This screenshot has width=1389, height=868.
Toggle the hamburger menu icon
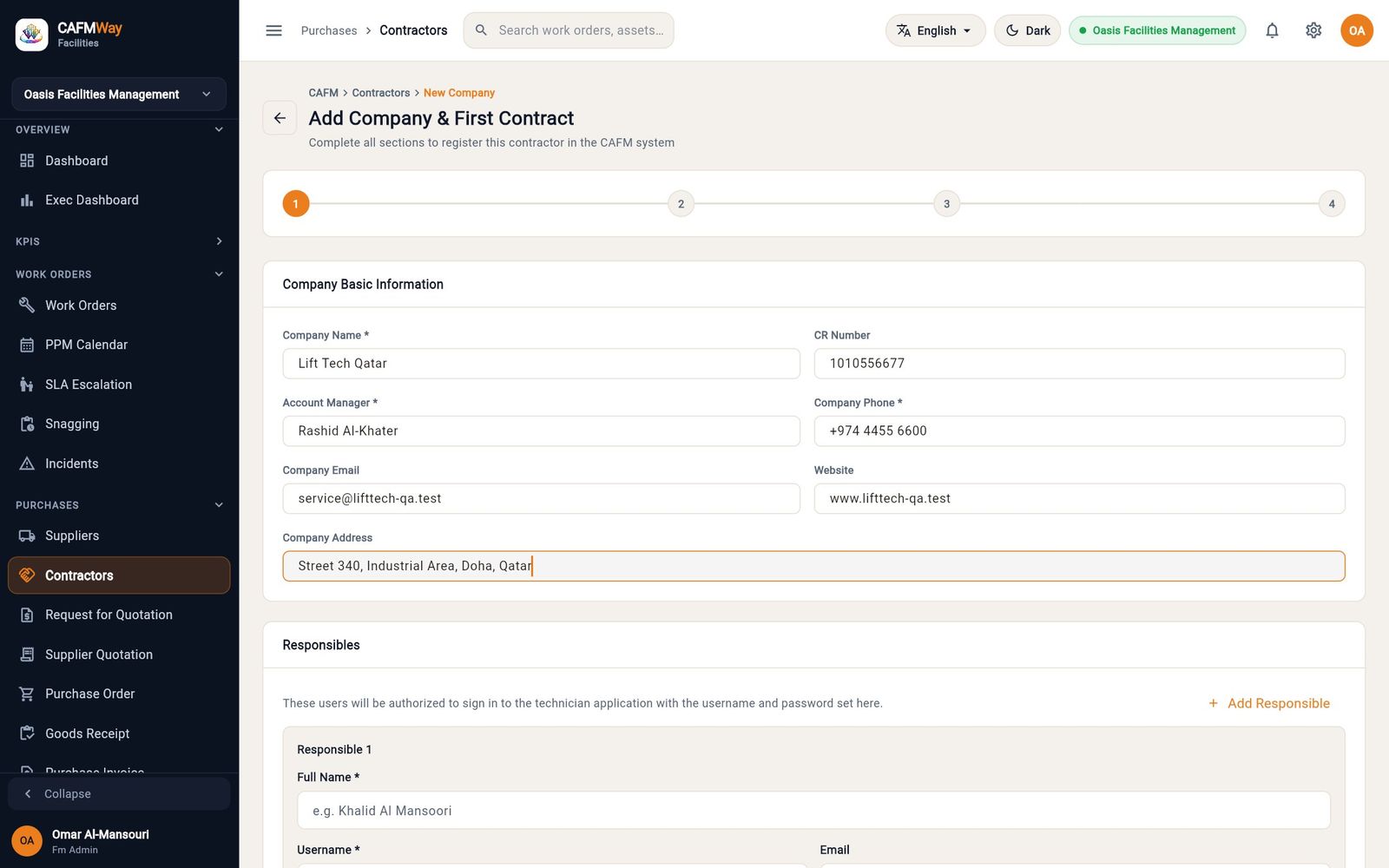pyautogui.click(x=273, y=30)
